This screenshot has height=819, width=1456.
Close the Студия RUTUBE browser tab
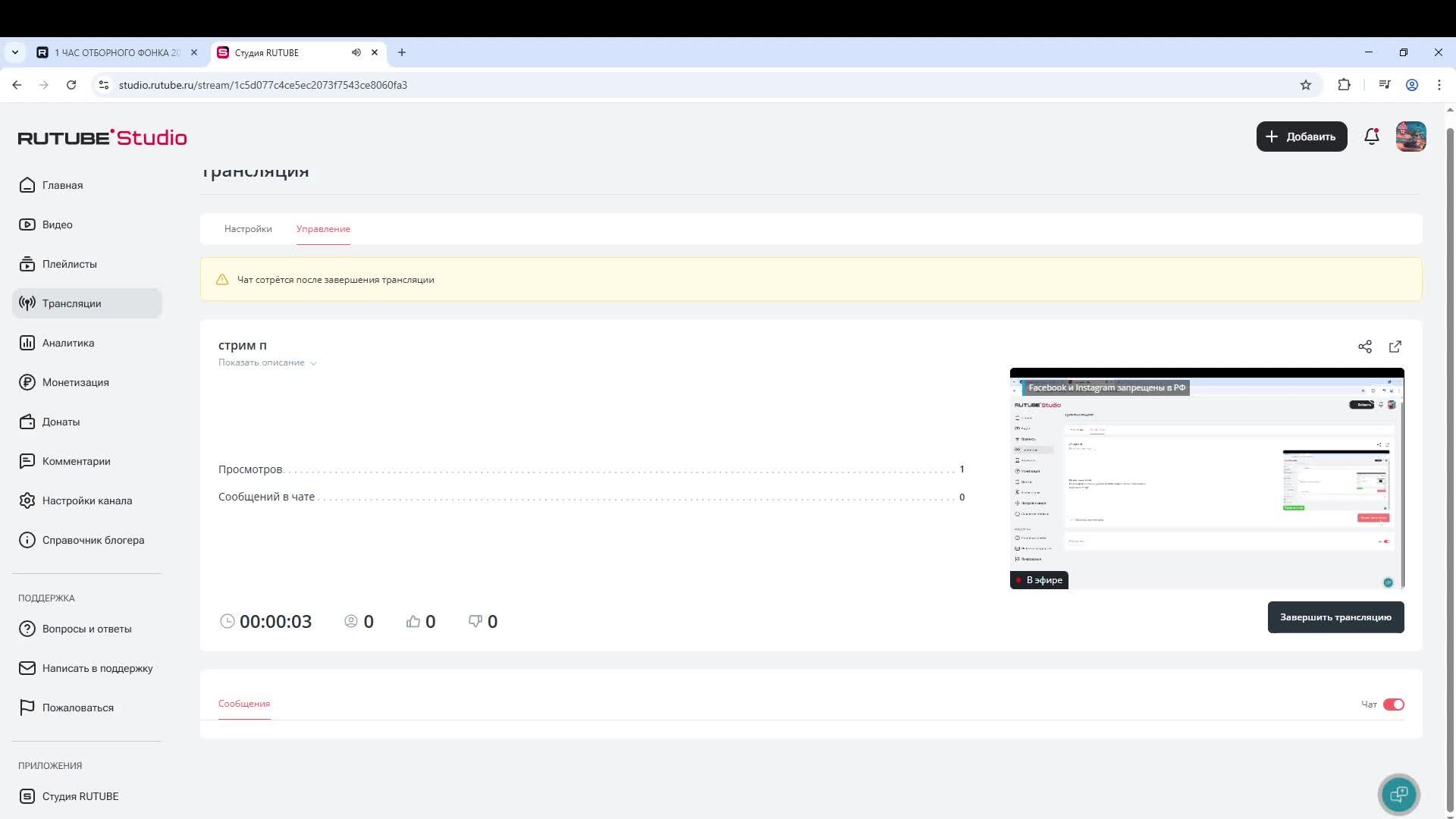pyautogui.click(x=375, y=52)
